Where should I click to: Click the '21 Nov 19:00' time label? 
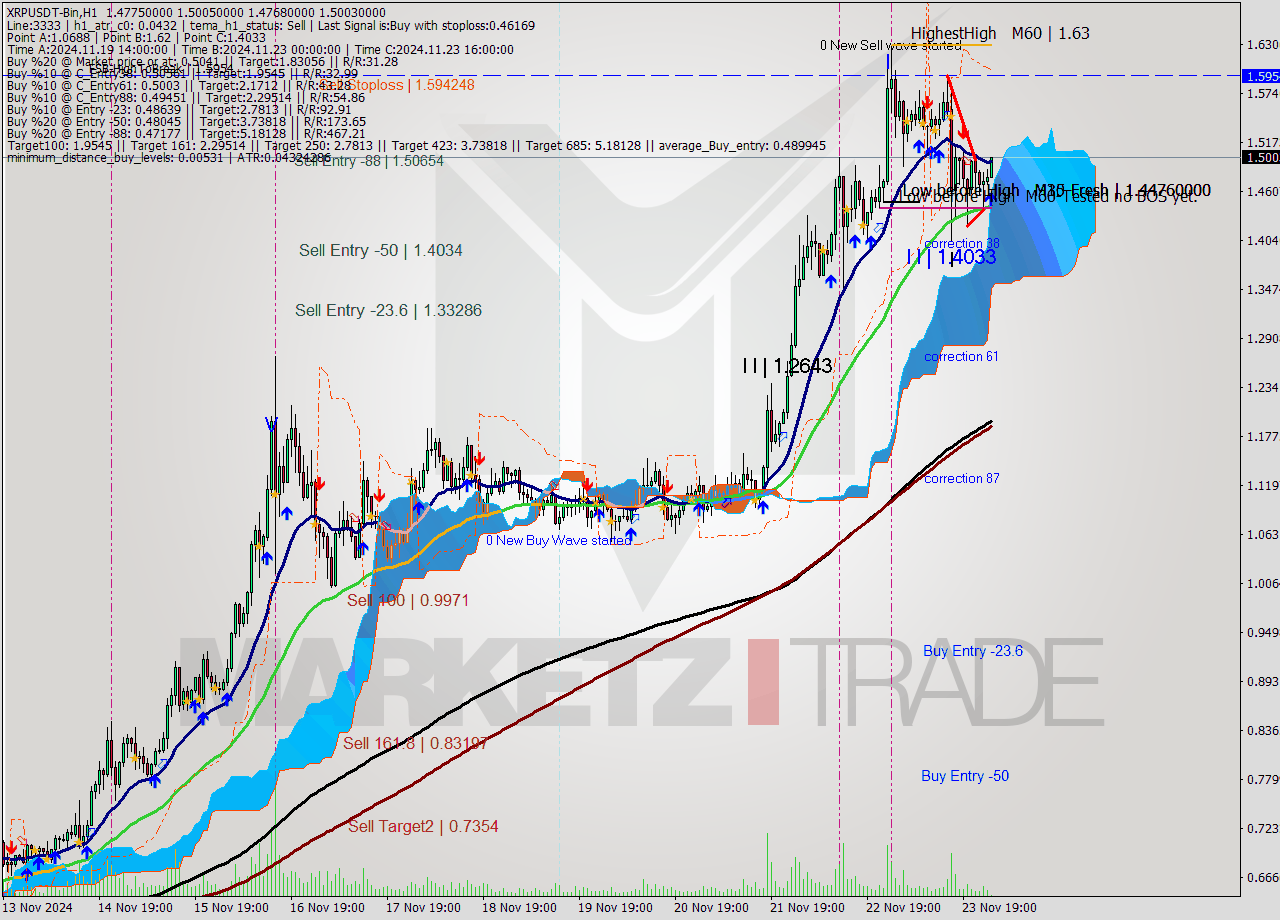pos(808,908)
